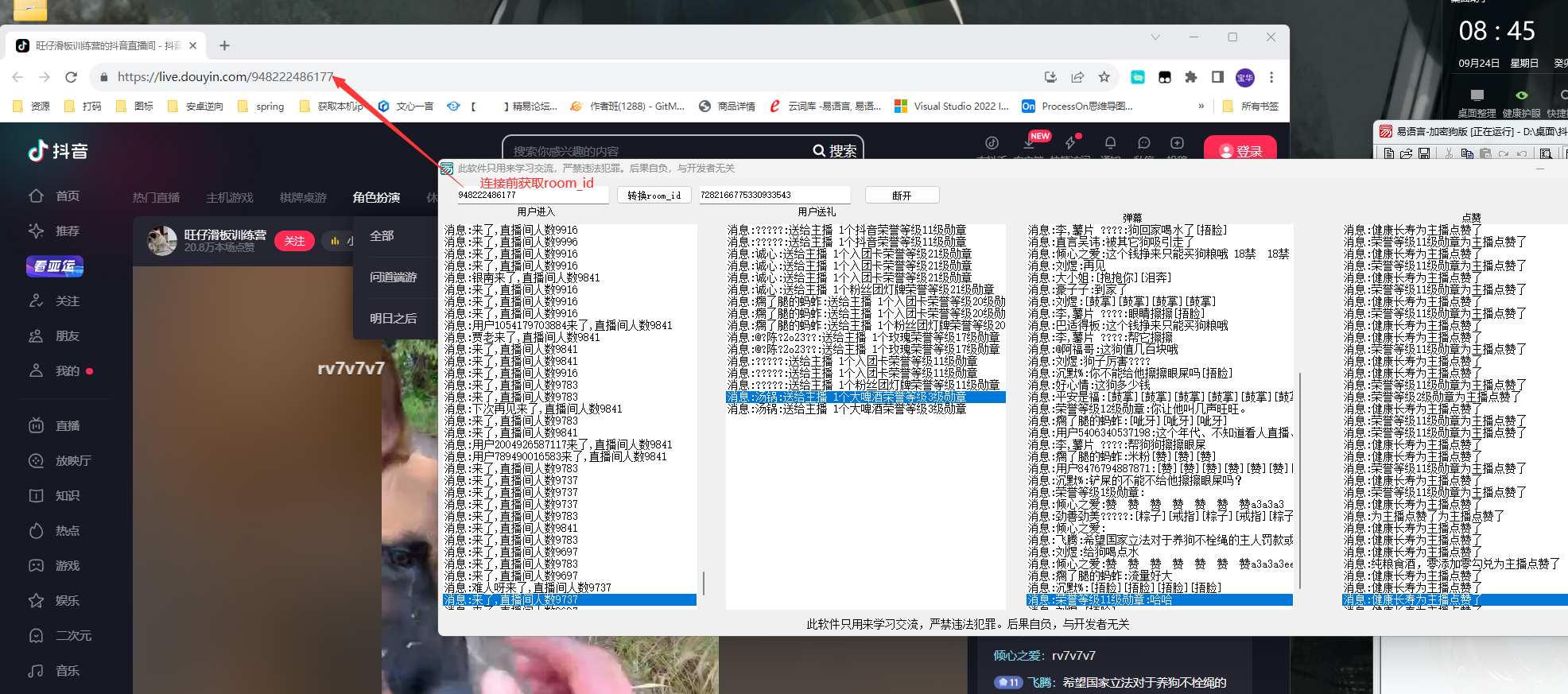The image size is (1568, 694).
Task: Open the 安卓逆向 bookmark folder
Action: (x=196, y=106)
